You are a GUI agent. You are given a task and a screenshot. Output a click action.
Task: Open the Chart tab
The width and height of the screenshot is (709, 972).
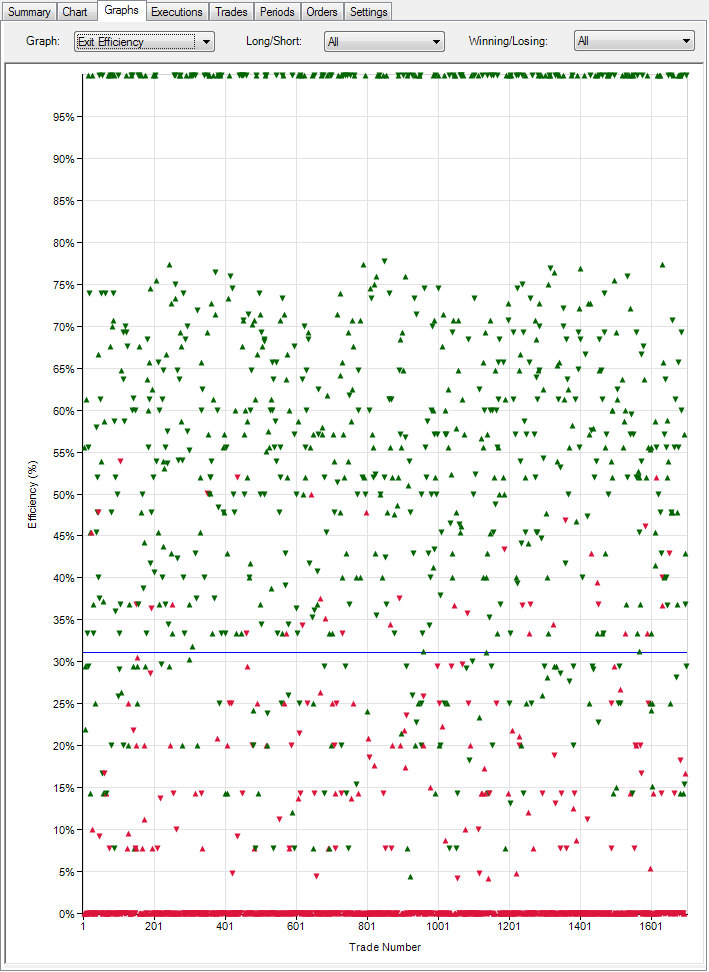pos(75,12)
